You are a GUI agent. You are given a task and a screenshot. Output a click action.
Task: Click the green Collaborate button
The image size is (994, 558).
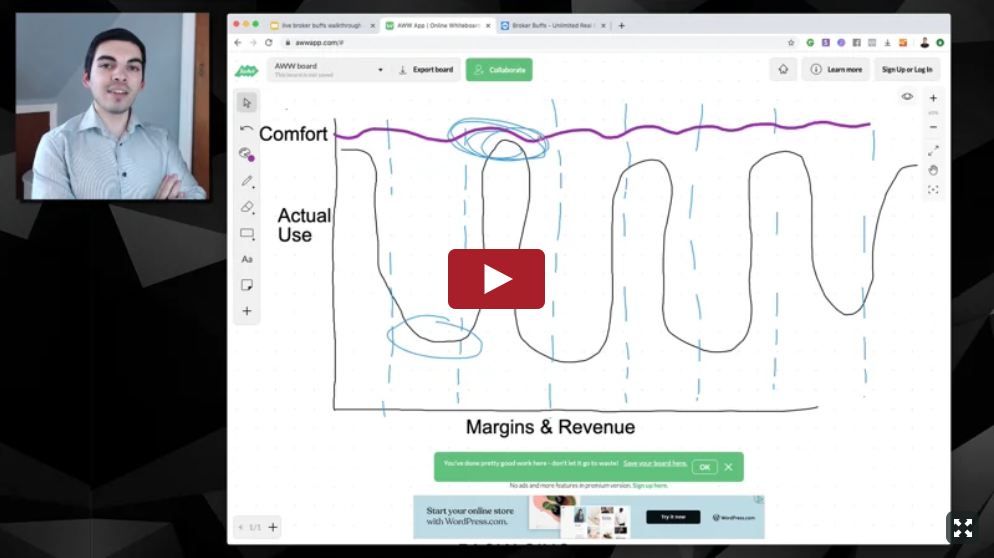point(499,70)
